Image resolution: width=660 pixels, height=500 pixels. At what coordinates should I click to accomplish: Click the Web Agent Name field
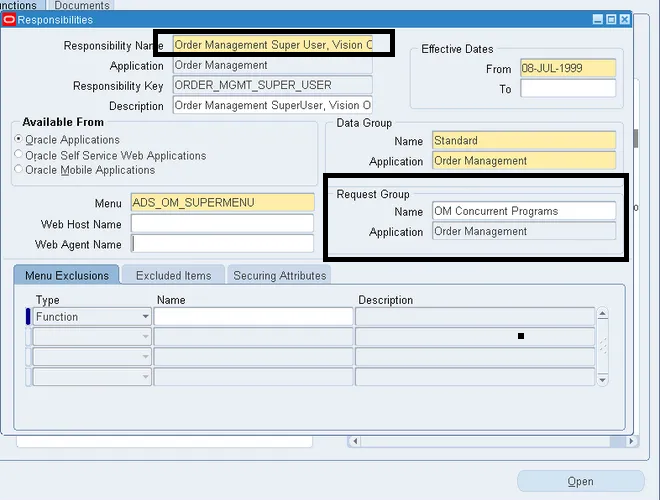click(223, 244)
